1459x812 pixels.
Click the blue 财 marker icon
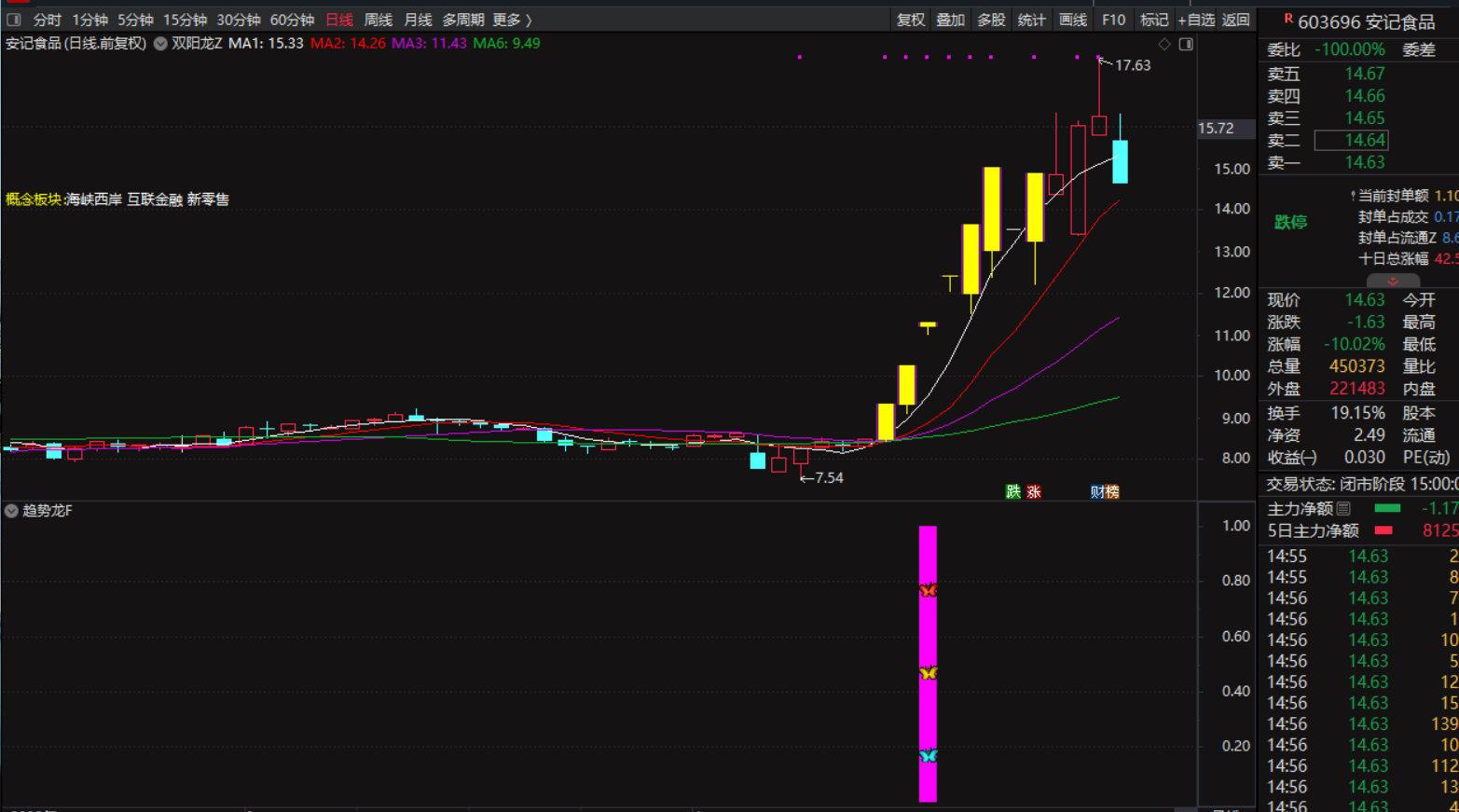click(1097, 492)
